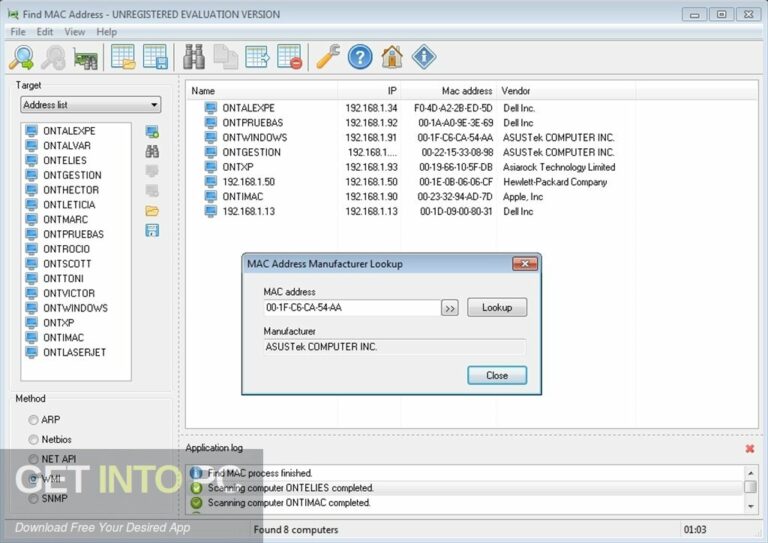This screenshot has width=768, height=543.
Task: Click the first greyed-out address list icon below binoculars
Action: (x=152, y=171)
